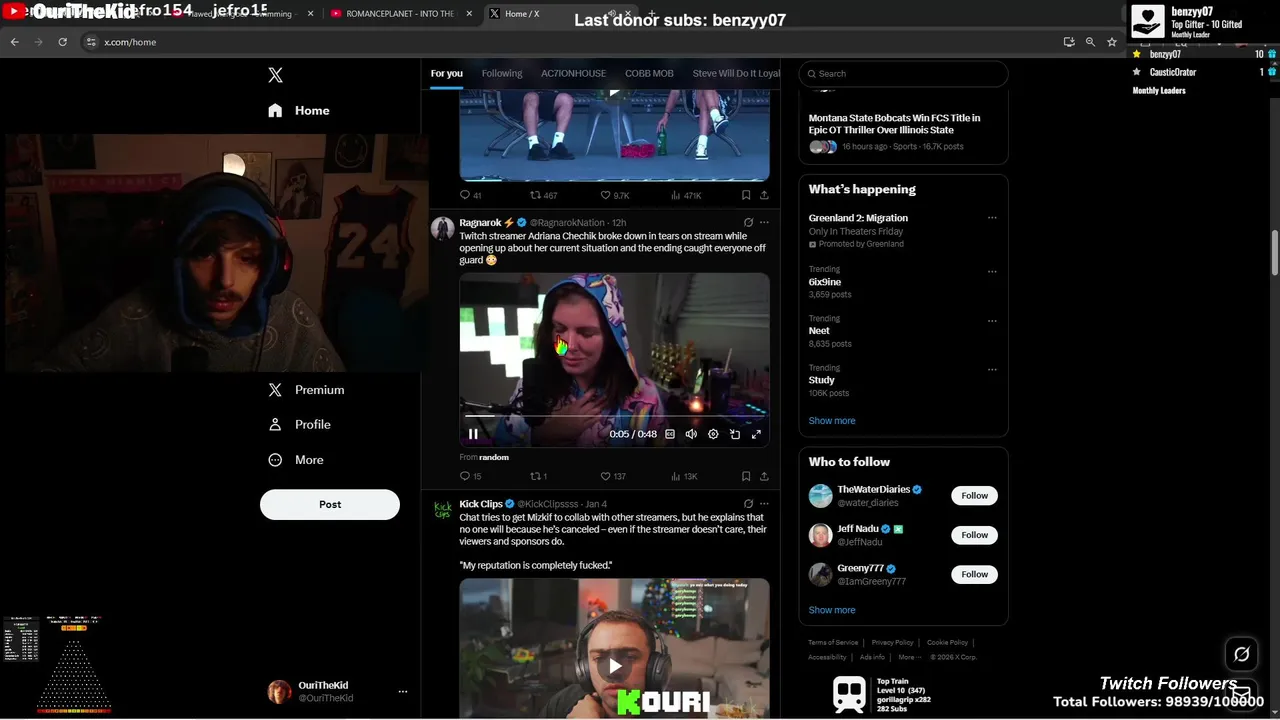Show more under What's happening
The width and height of the screenshot is (1280, 720).
point(832,421)
